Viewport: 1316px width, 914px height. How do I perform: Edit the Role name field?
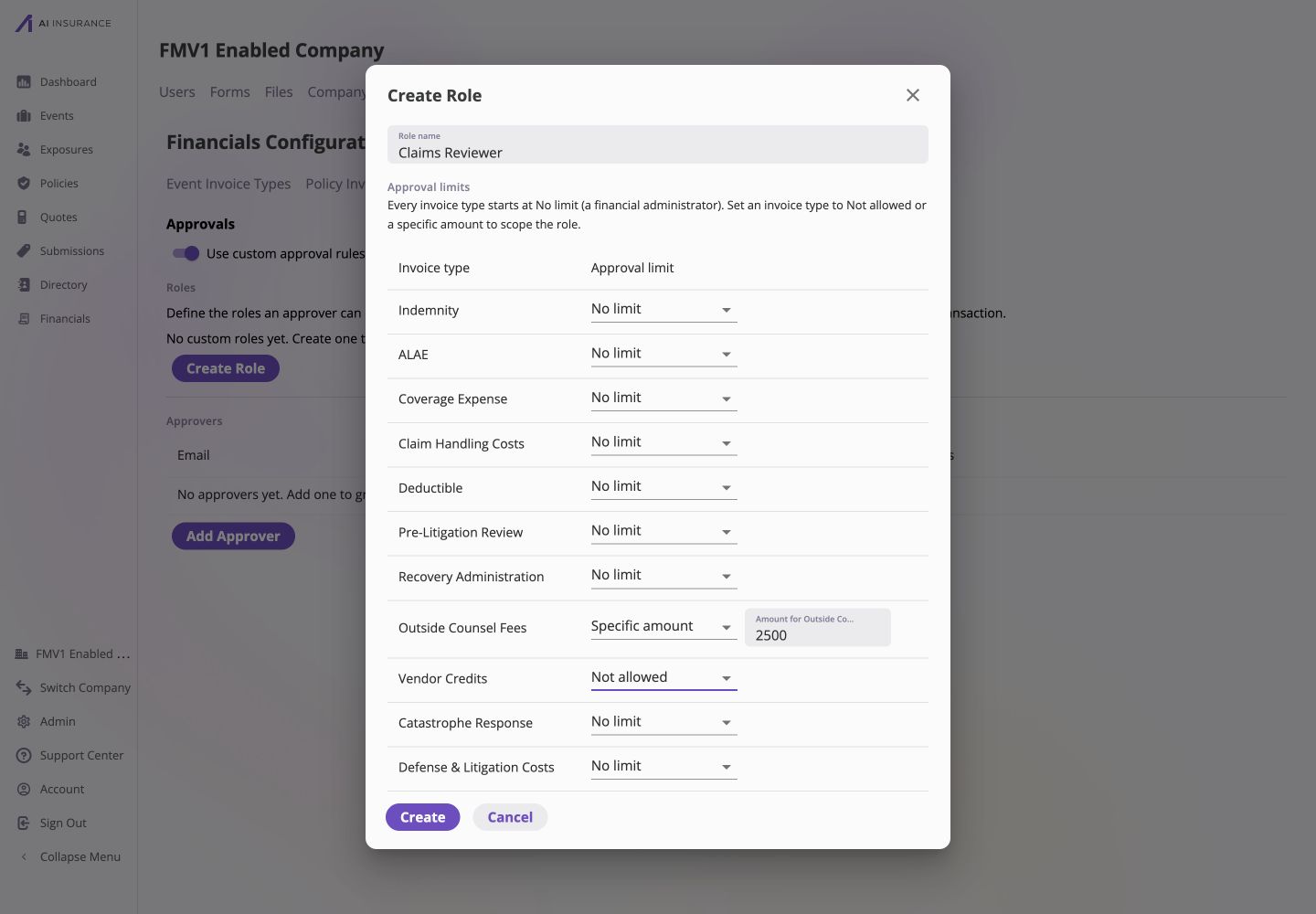[x=658, y=144]
